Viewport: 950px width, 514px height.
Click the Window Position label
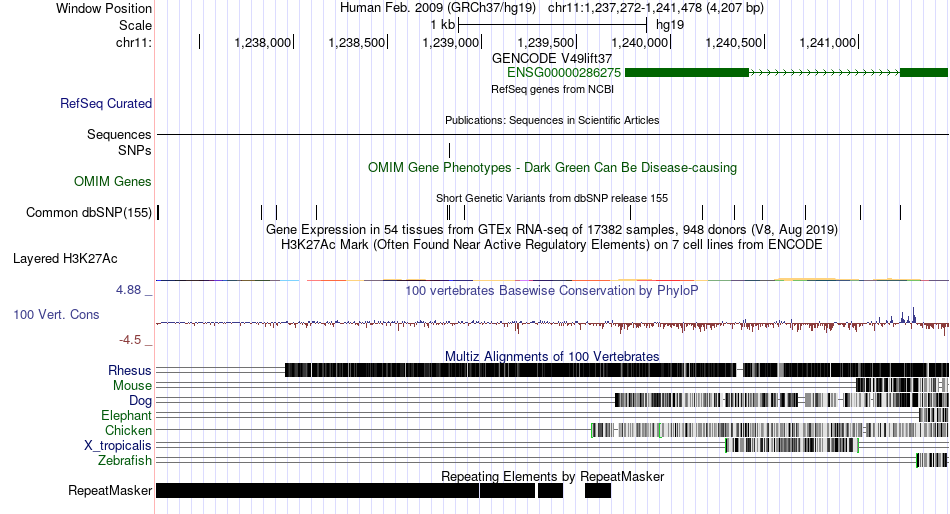pyautogui.click(x=104, y=8)
